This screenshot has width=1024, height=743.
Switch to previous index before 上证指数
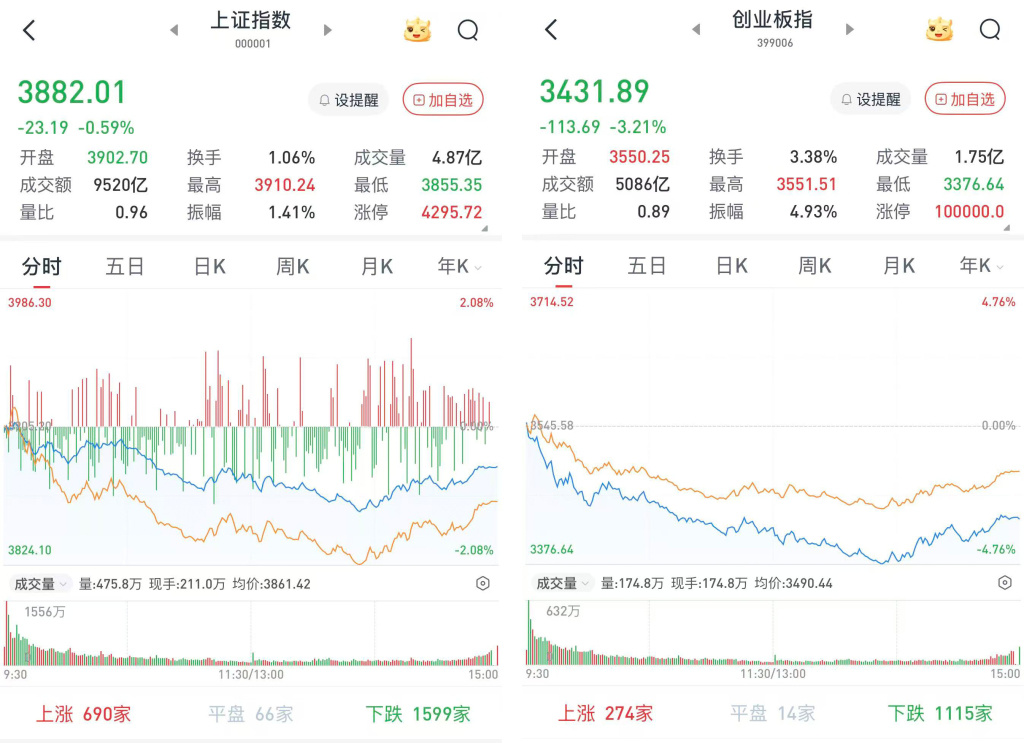[174, 30]
